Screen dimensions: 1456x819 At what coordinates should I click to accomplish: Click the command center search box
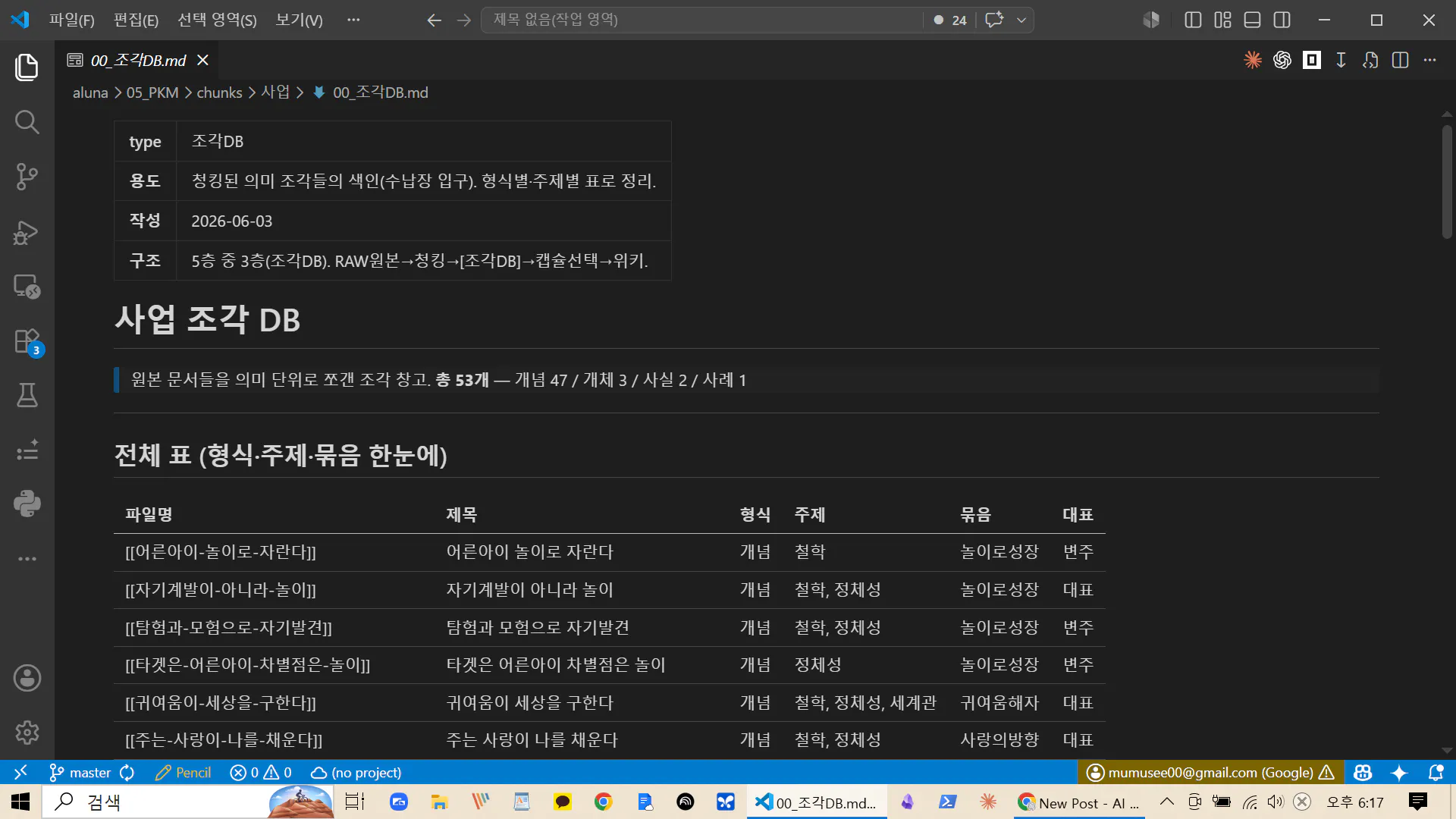(x=701, y=20)
